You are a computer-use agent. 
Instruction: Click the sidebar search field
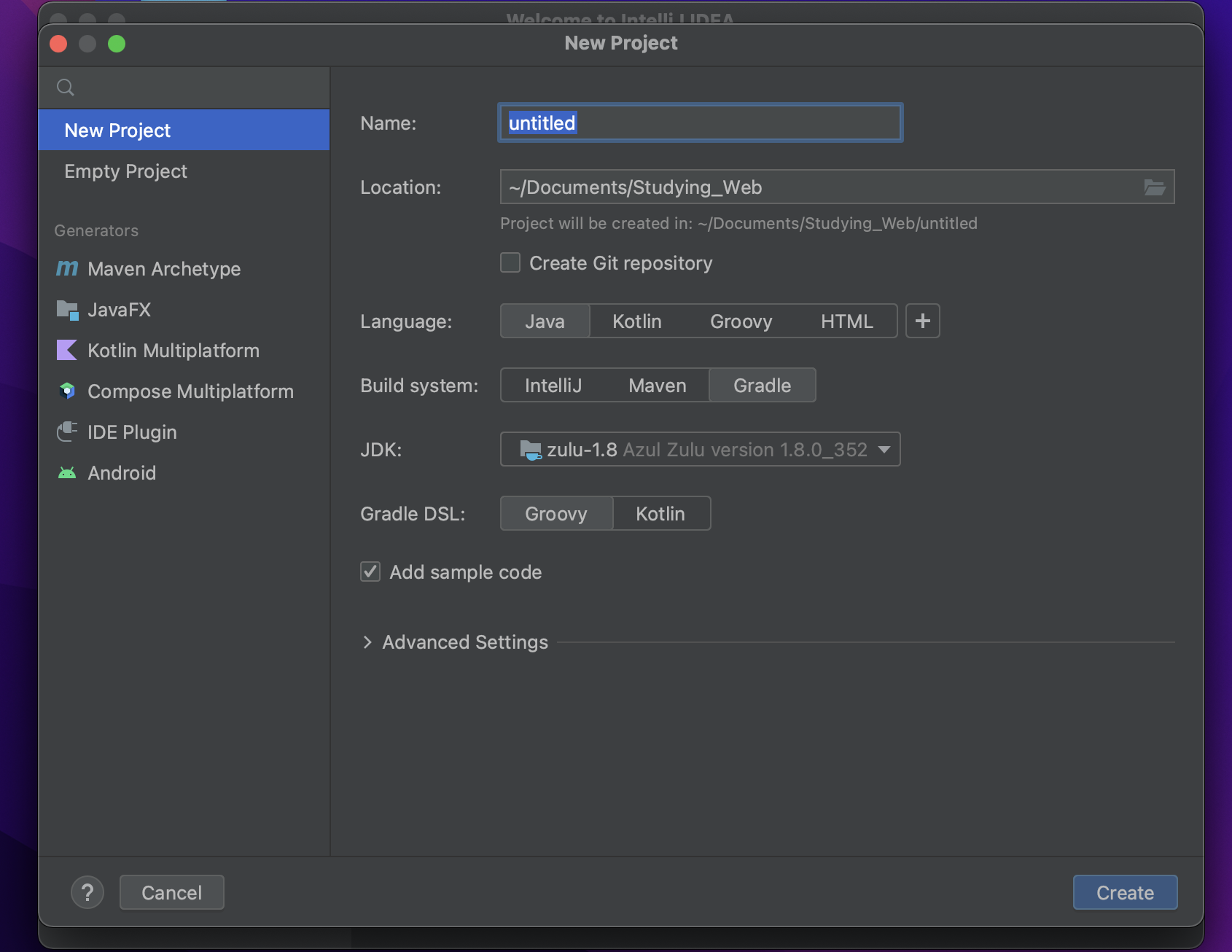[184, 87]
